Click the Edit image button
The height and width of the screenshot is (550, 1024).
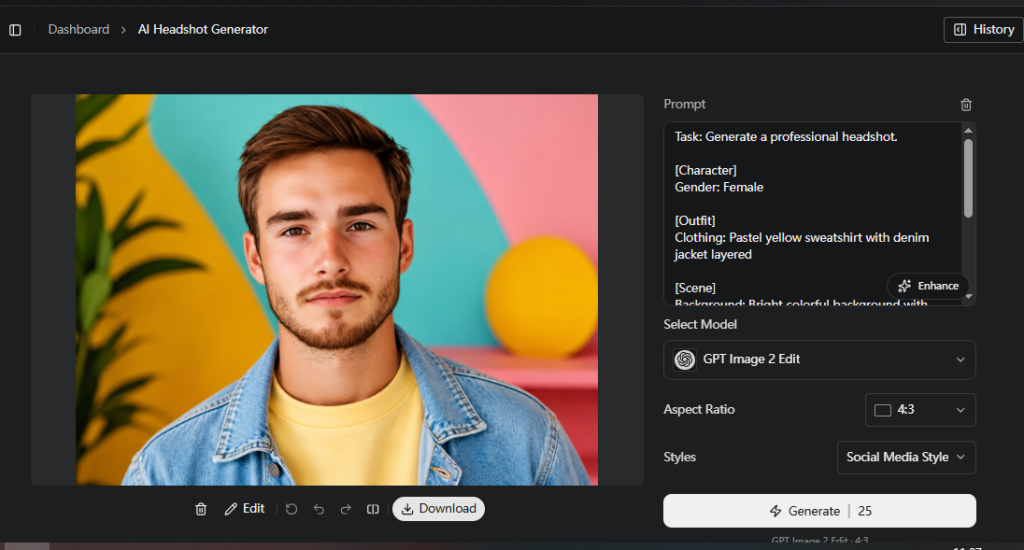244,509
